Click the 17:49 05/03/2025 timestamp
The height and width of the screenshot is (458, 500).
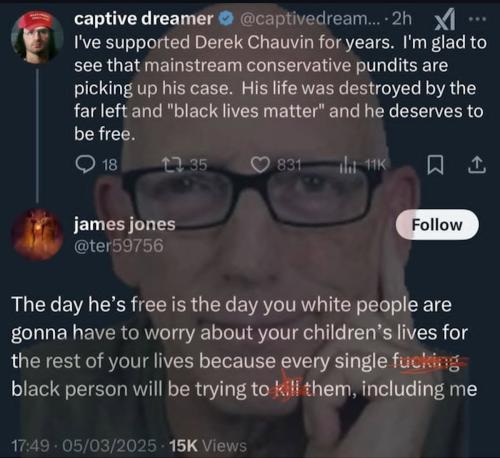click(84, 445)
